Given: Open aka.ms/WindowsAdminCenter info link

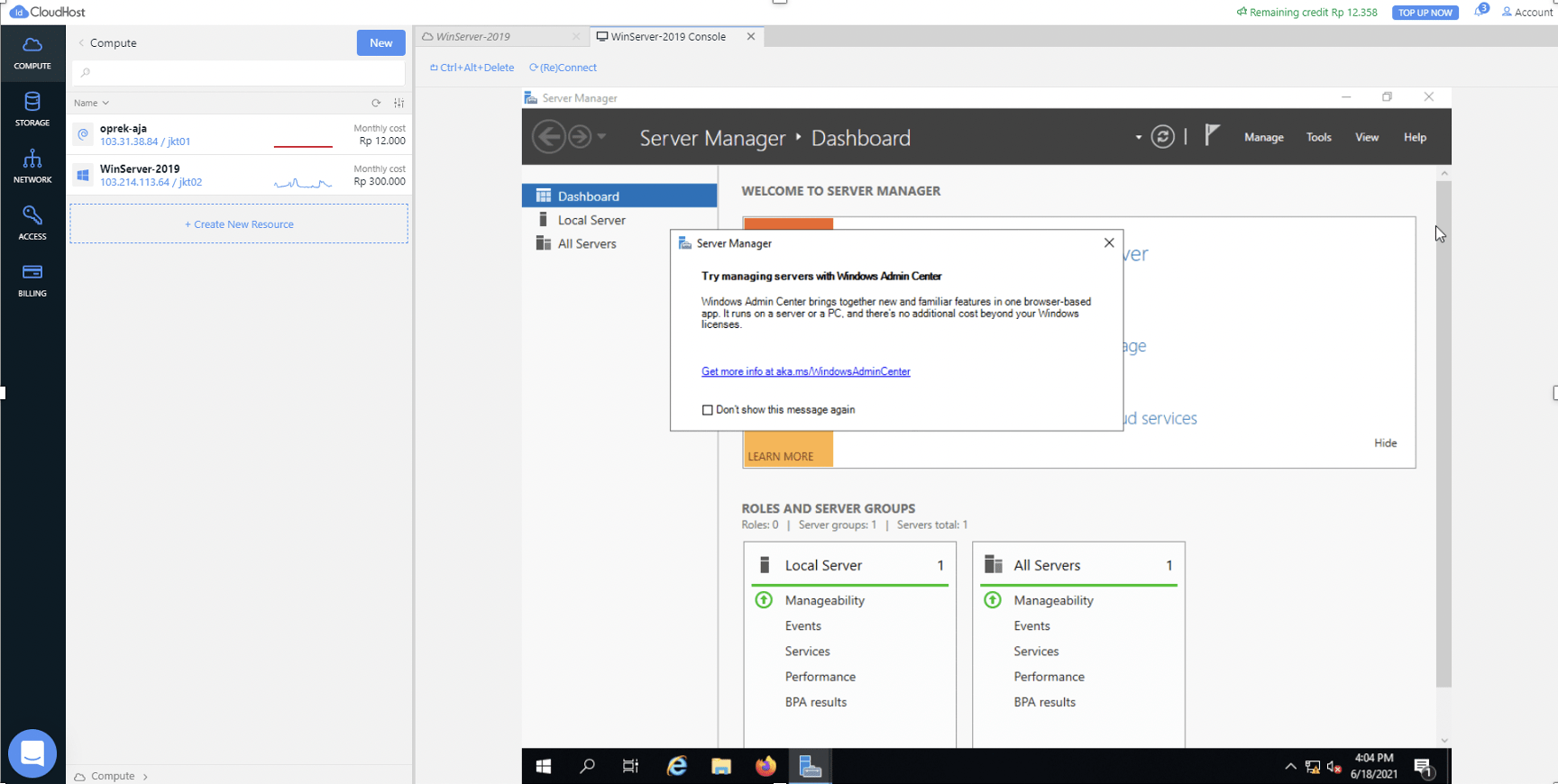Looking at the screenshot, I should tap(806, 371).
